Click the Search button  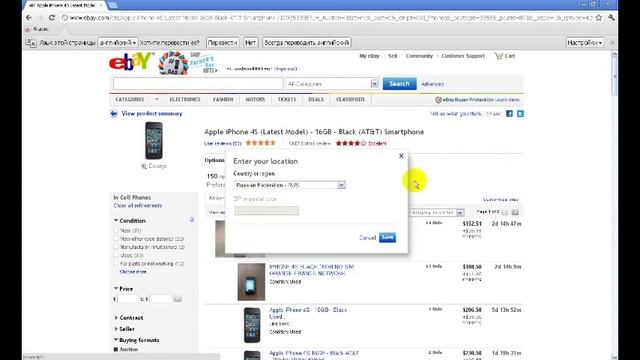point(399,84)
